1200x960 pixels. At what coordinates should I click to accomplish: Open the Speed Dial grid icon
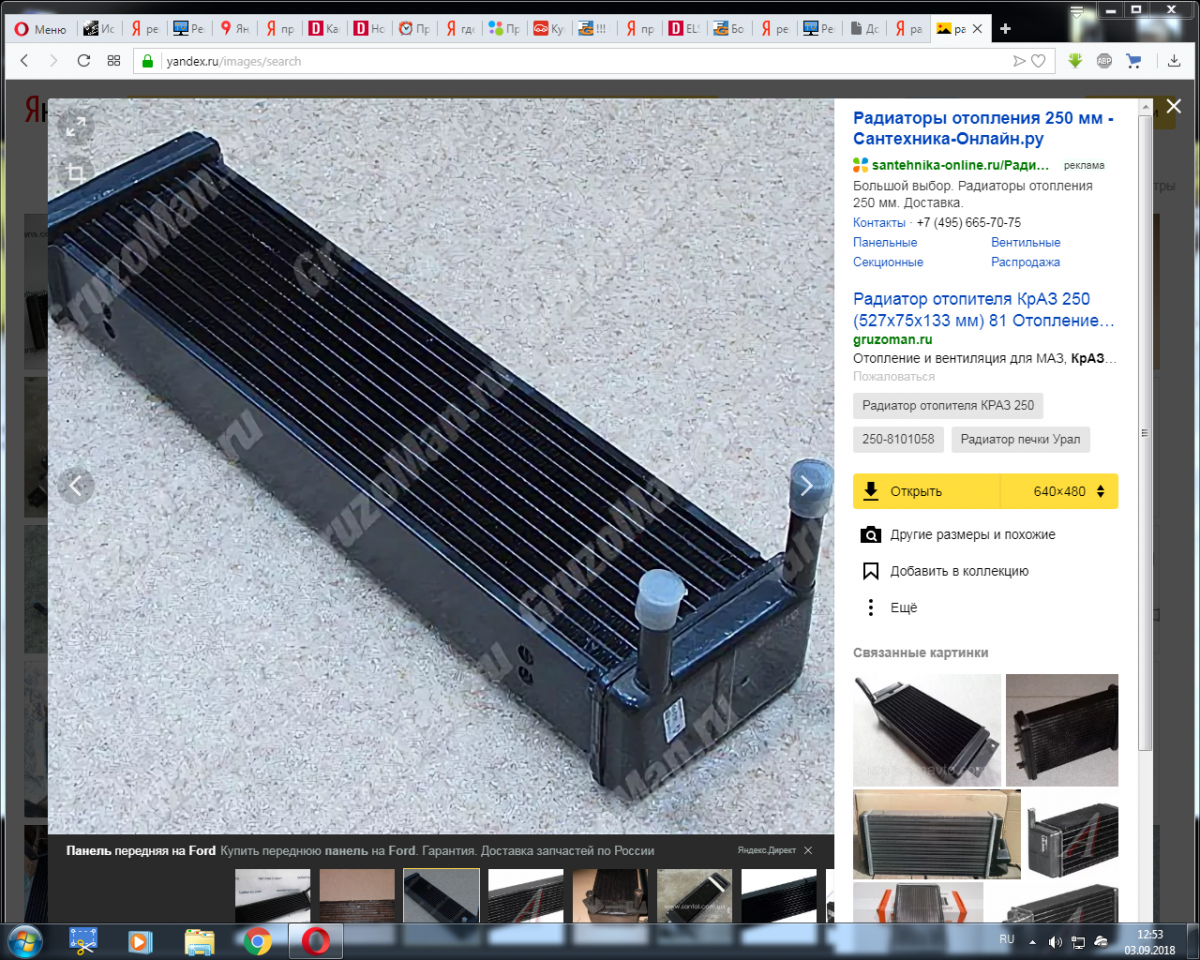point(114,61)
